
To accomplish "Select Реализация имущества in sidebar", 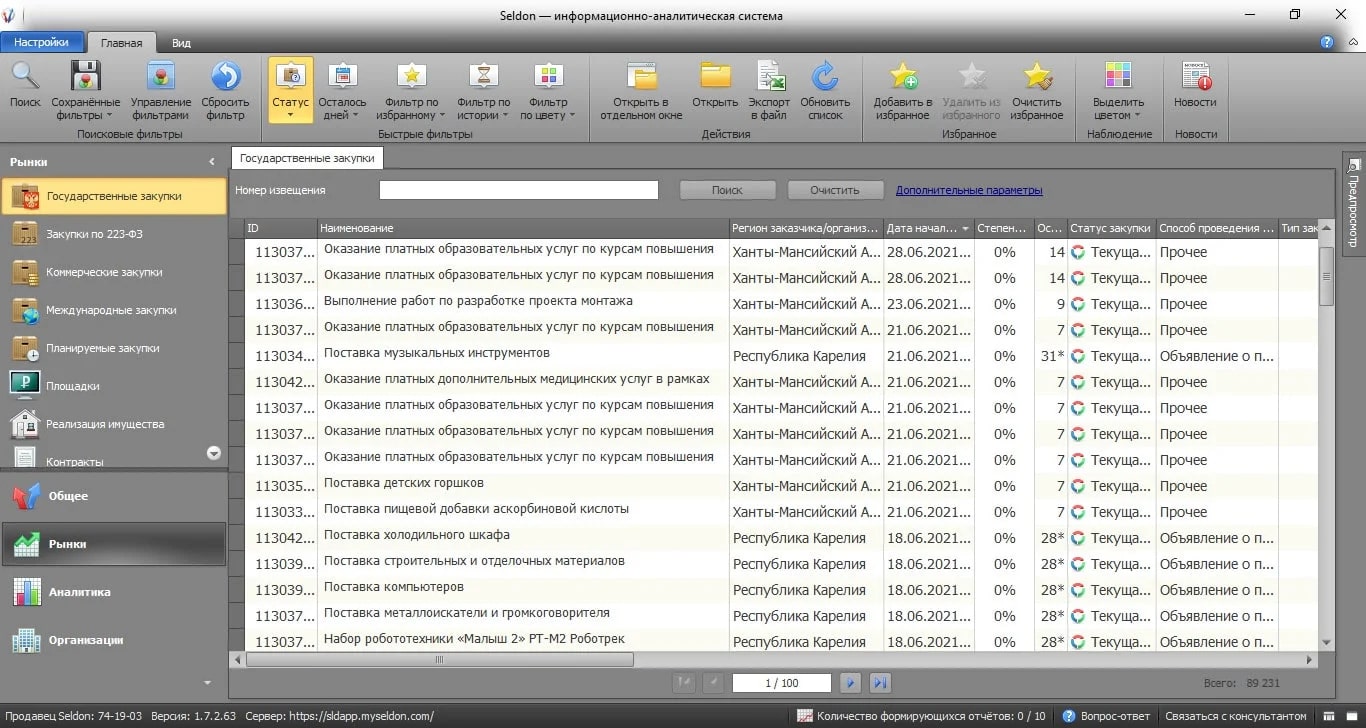I will tap(114, 424).
